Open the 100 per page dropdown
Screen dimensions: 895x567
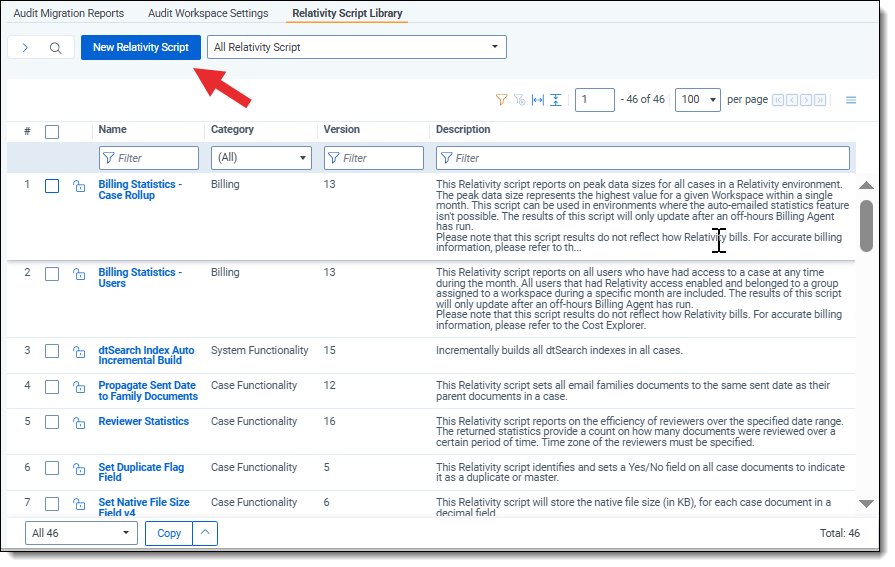pyautogui.click(x=697, y=100)
